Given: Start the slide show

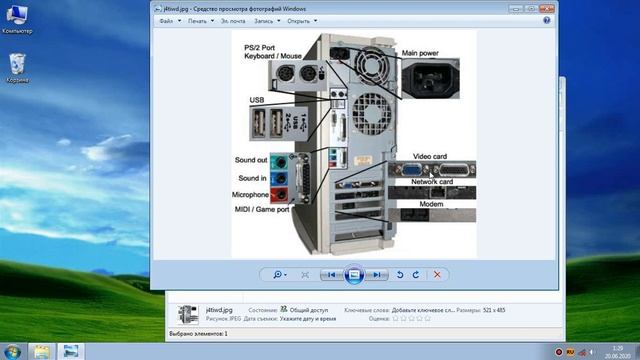Looking at the screenshot, I should 354,275.
